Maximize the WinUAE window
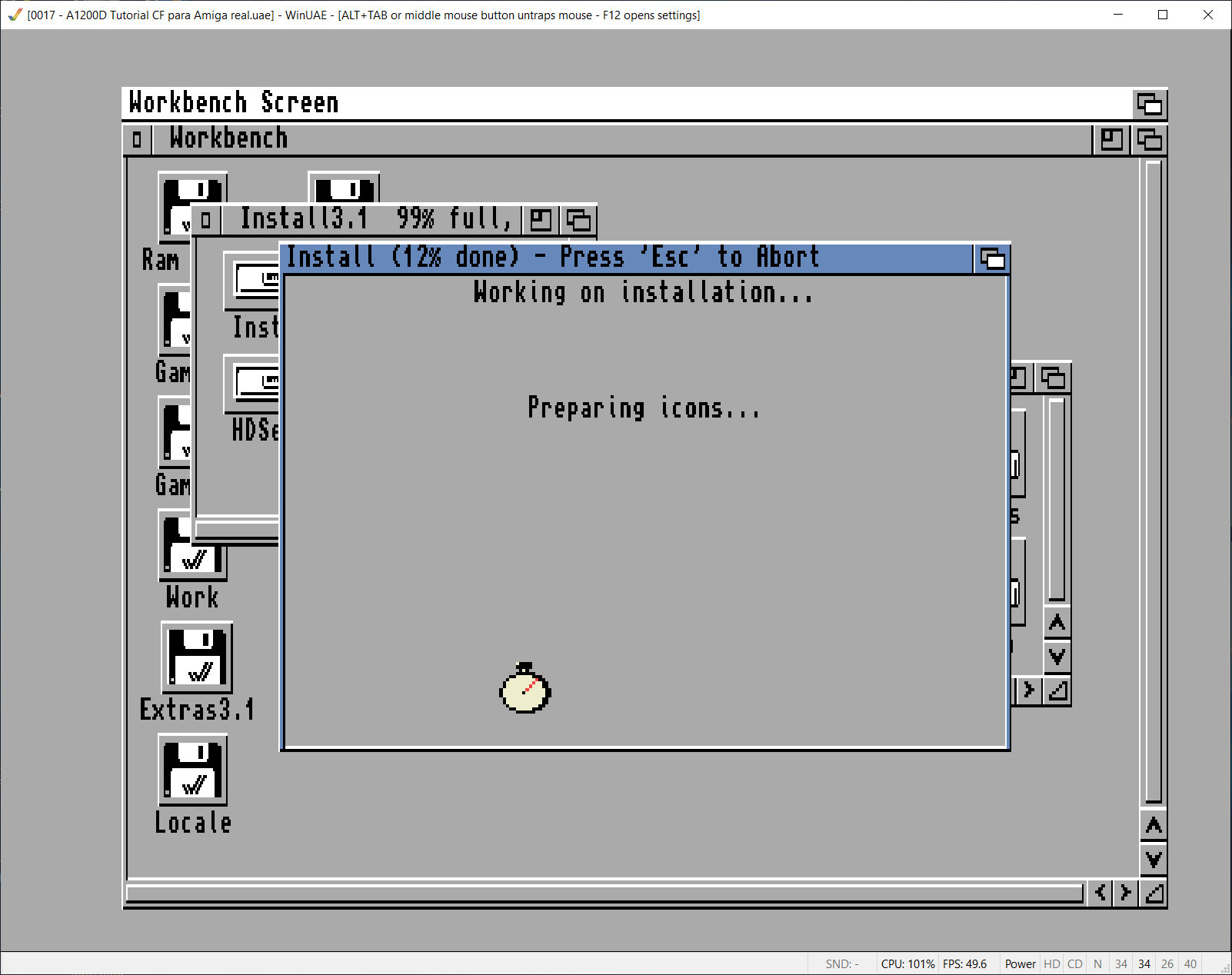This screenshot has width=1232, height=975. click(x=1163, y=15)
